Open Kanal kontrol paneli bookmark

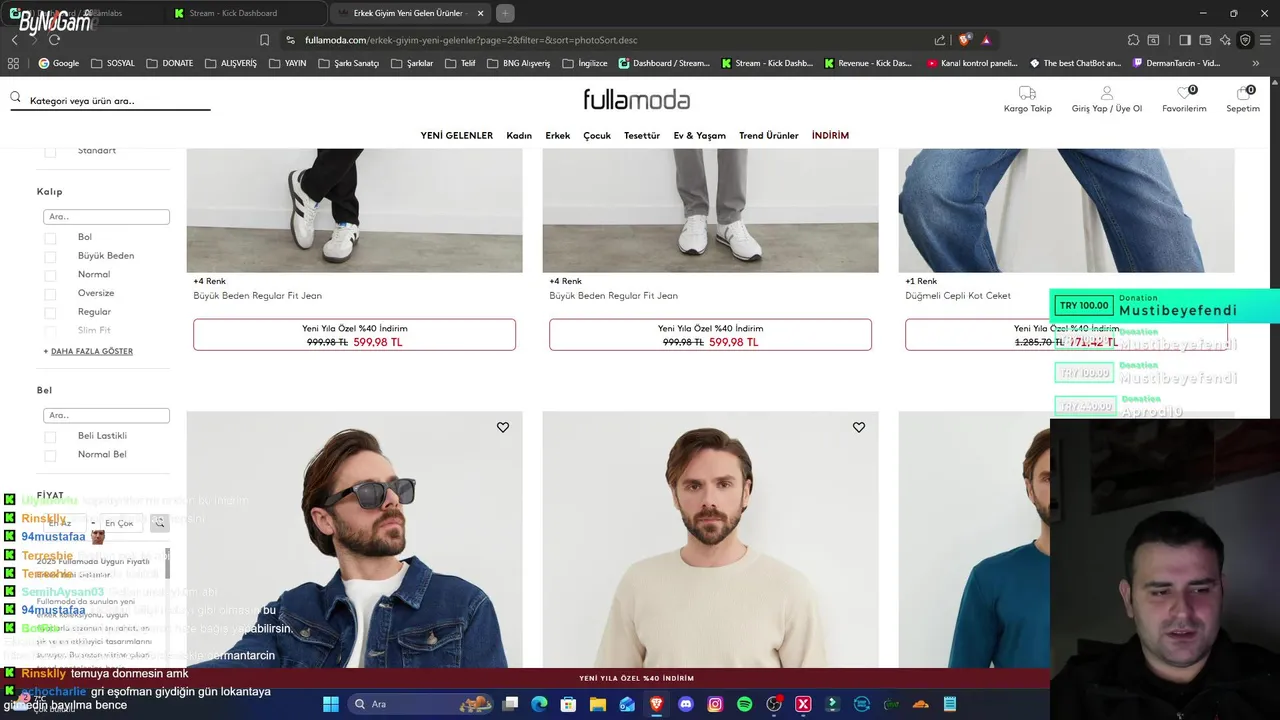tap(972, 63)
